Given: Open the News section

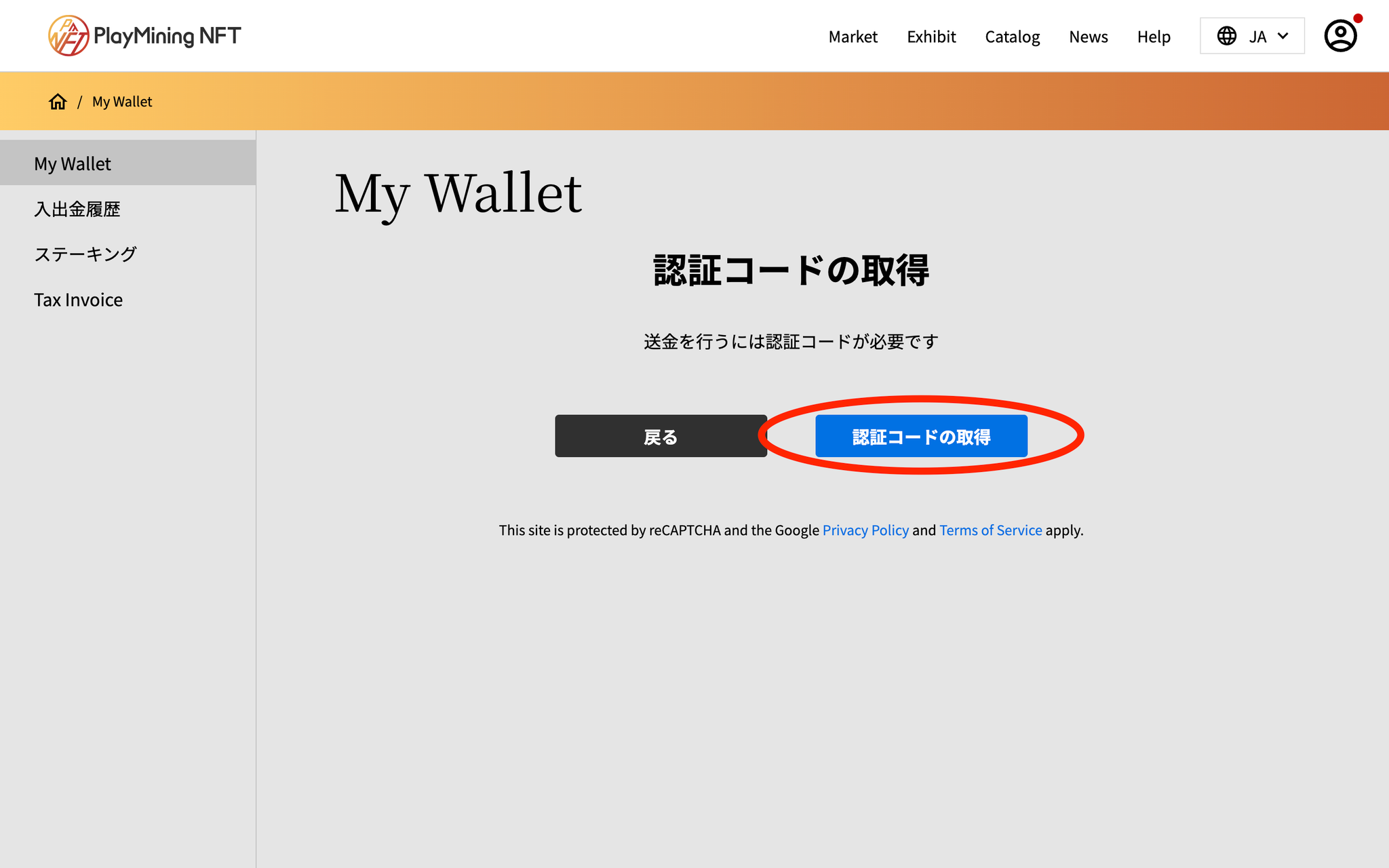Looking at the screenshot, I should click(1088, 37).
